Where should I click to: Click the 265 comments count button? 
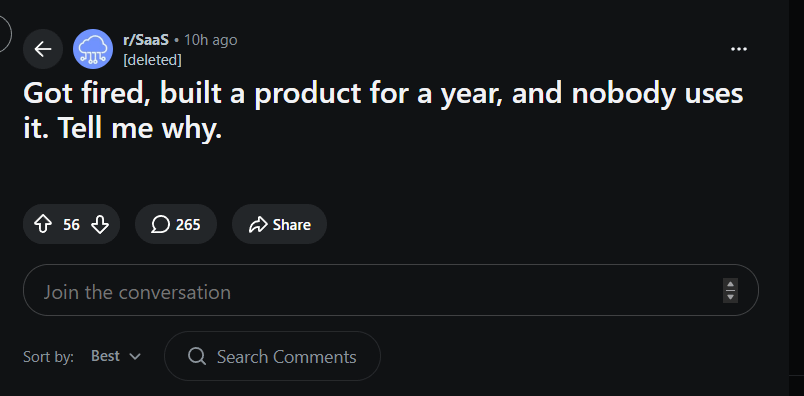(176, 224)
